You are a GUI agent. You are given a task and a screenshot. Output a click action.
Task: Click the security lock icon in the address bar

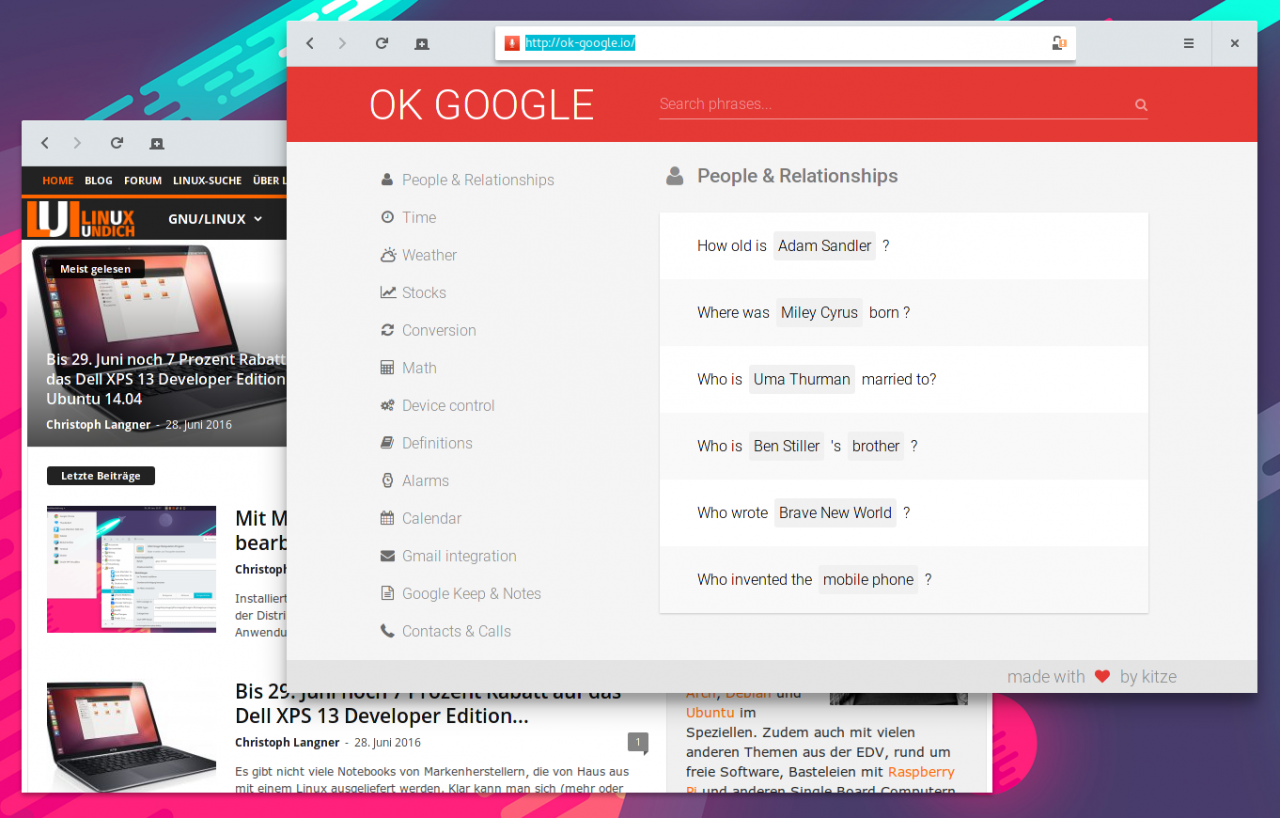coord(1059,43)
